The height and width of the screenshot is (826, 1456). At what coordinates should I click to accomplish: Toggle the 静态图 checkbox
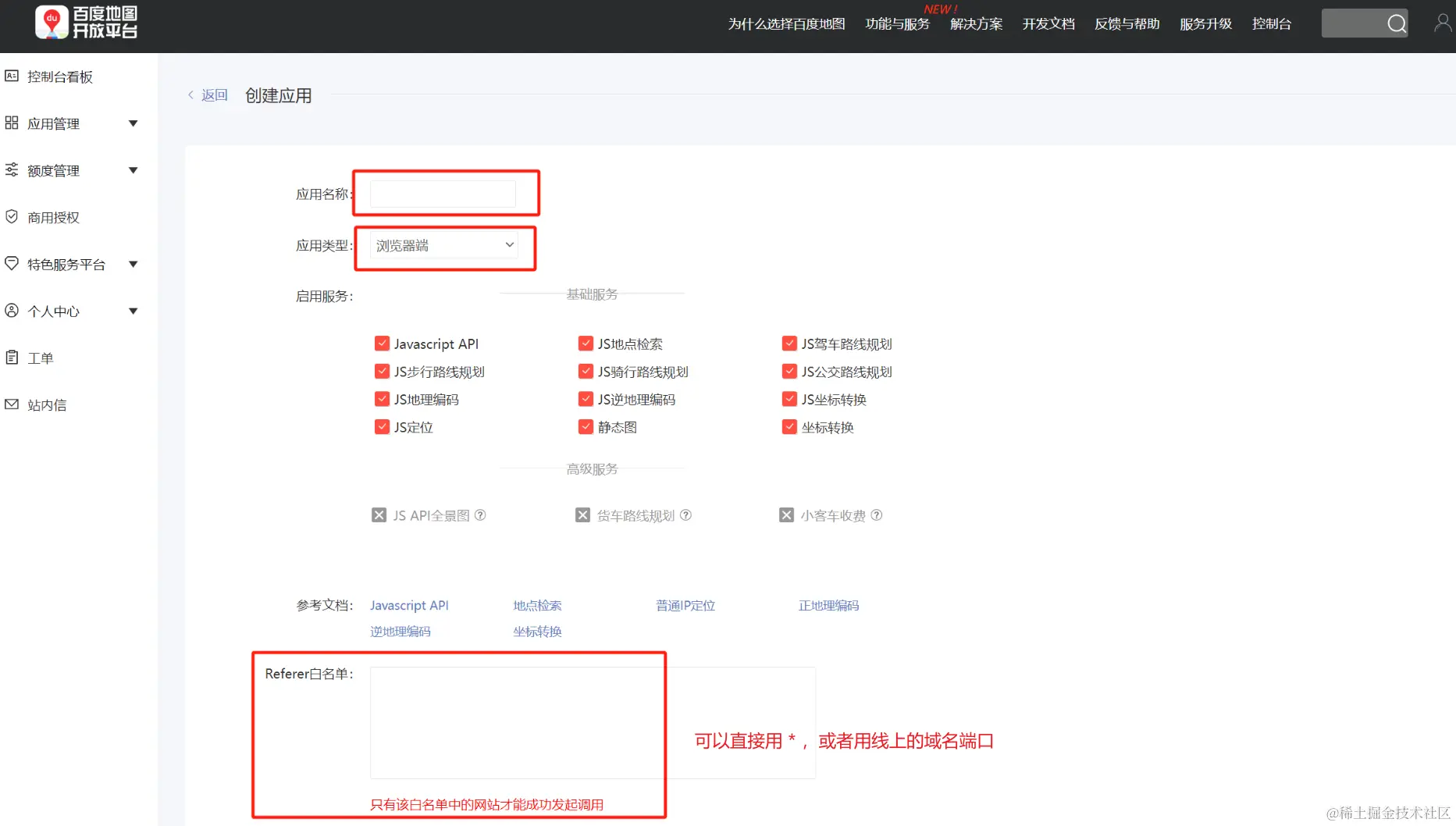click(x=586, y=427)
